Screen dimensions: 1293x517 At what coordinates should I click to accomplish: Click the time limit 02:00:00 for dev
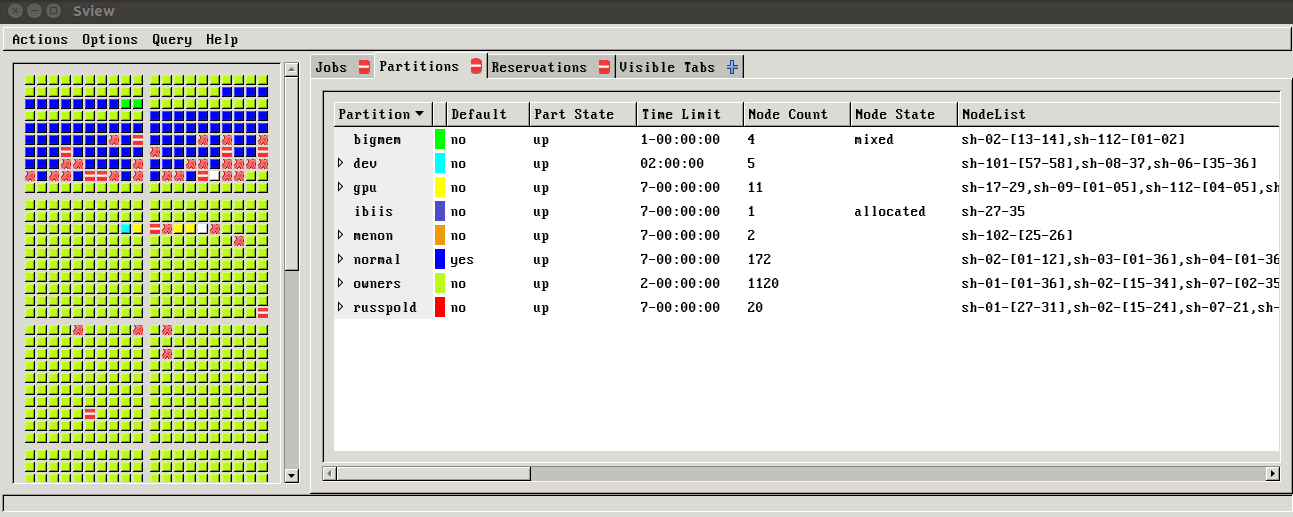(672, 163)
